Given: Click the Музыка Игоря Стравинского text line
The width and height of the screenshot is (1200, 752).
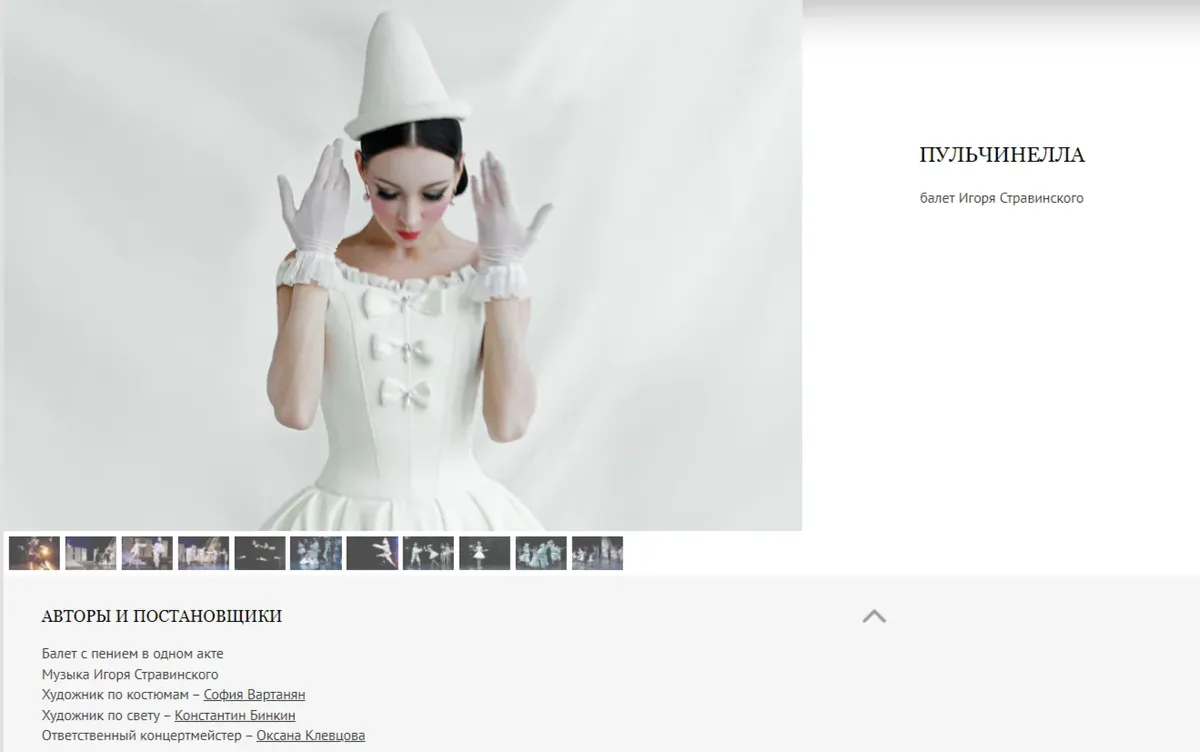Looking at the screenshot, I should pos(130,675).
